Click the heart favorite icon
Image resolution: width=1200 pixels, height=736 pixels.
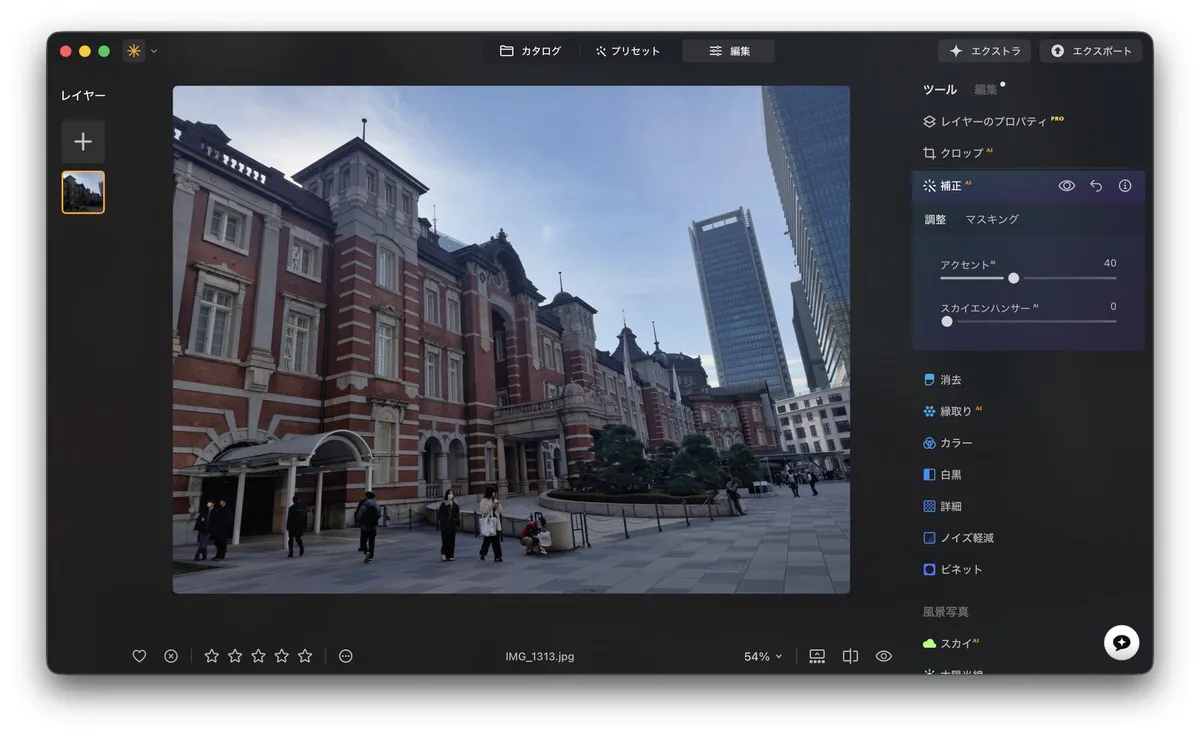point(139,656)
